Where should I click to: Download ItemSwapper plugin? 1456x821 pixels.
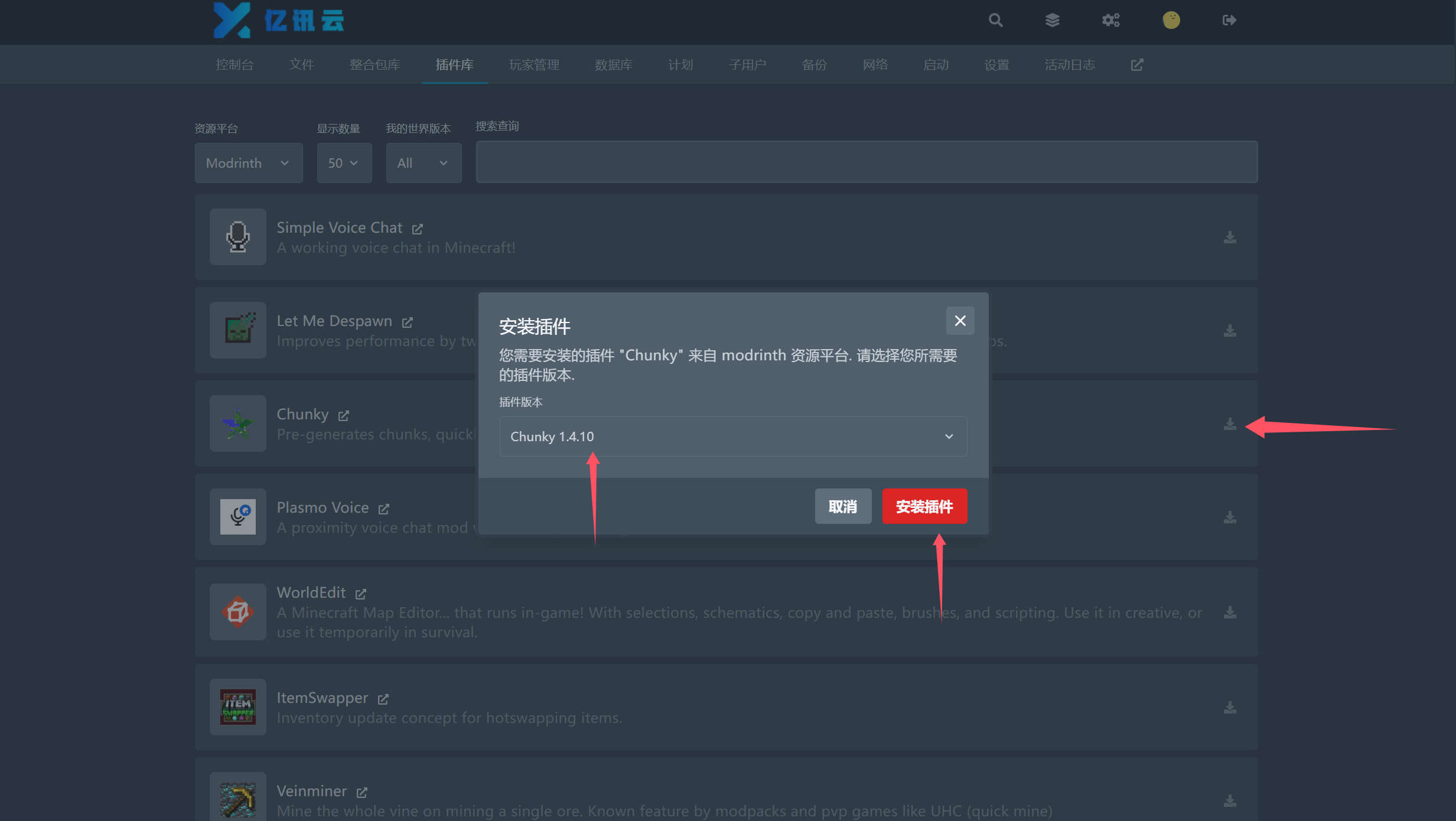pos(1230,708)
